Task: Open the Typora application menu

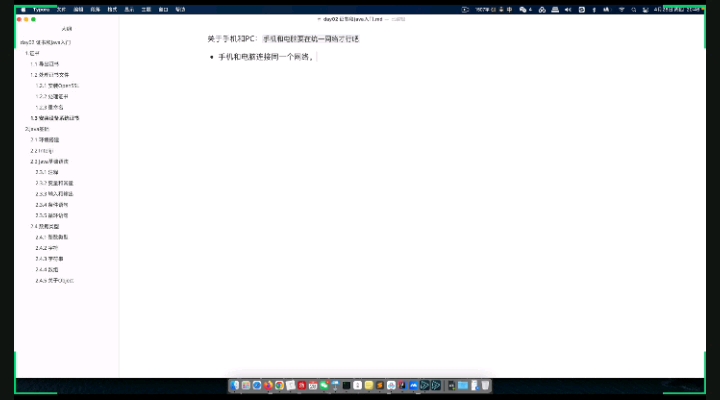Action: [x=41, y=10]
